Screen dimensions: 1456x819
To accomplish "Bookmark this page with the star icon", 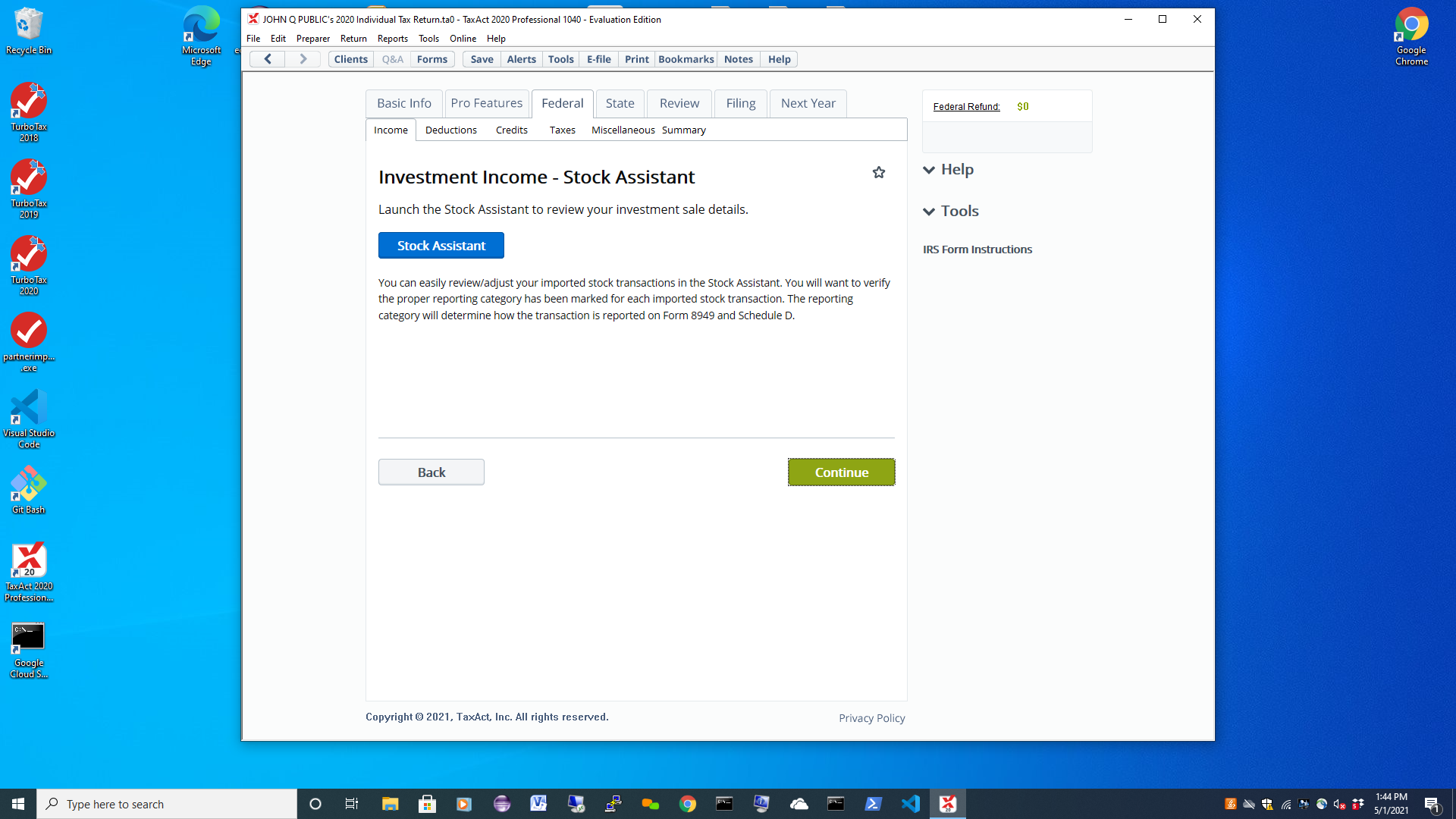I will [879, 173].
